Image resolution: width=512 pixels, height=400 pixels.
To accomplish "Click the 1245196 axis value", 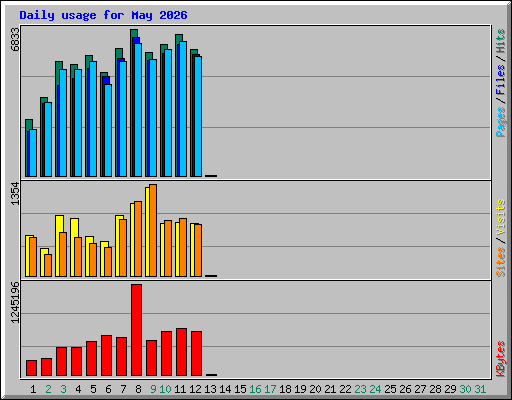I will pos(15,303).
